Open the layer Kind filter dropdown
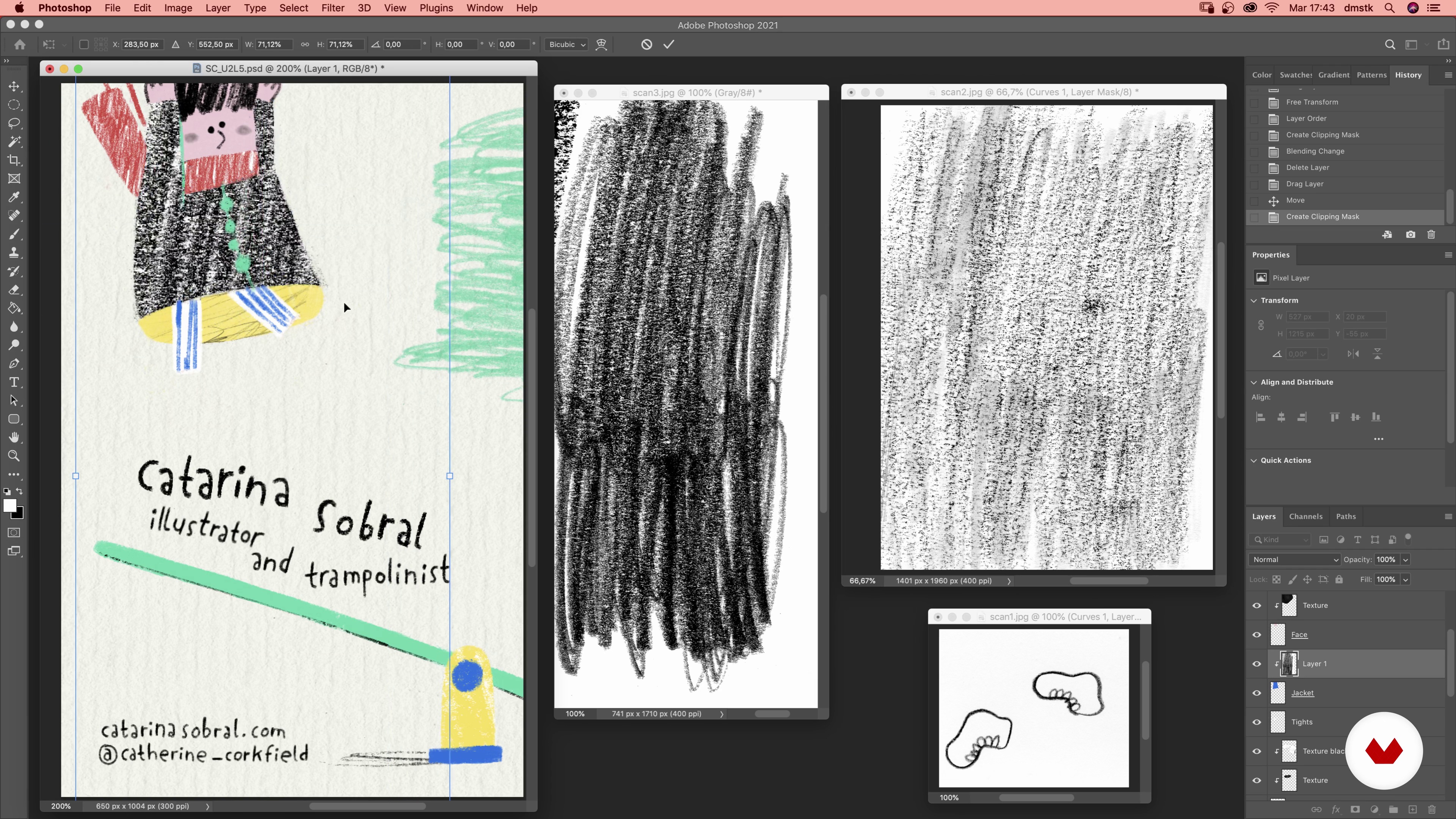The height and width of the screenshot is (819, 1456). coord(1280,540)
